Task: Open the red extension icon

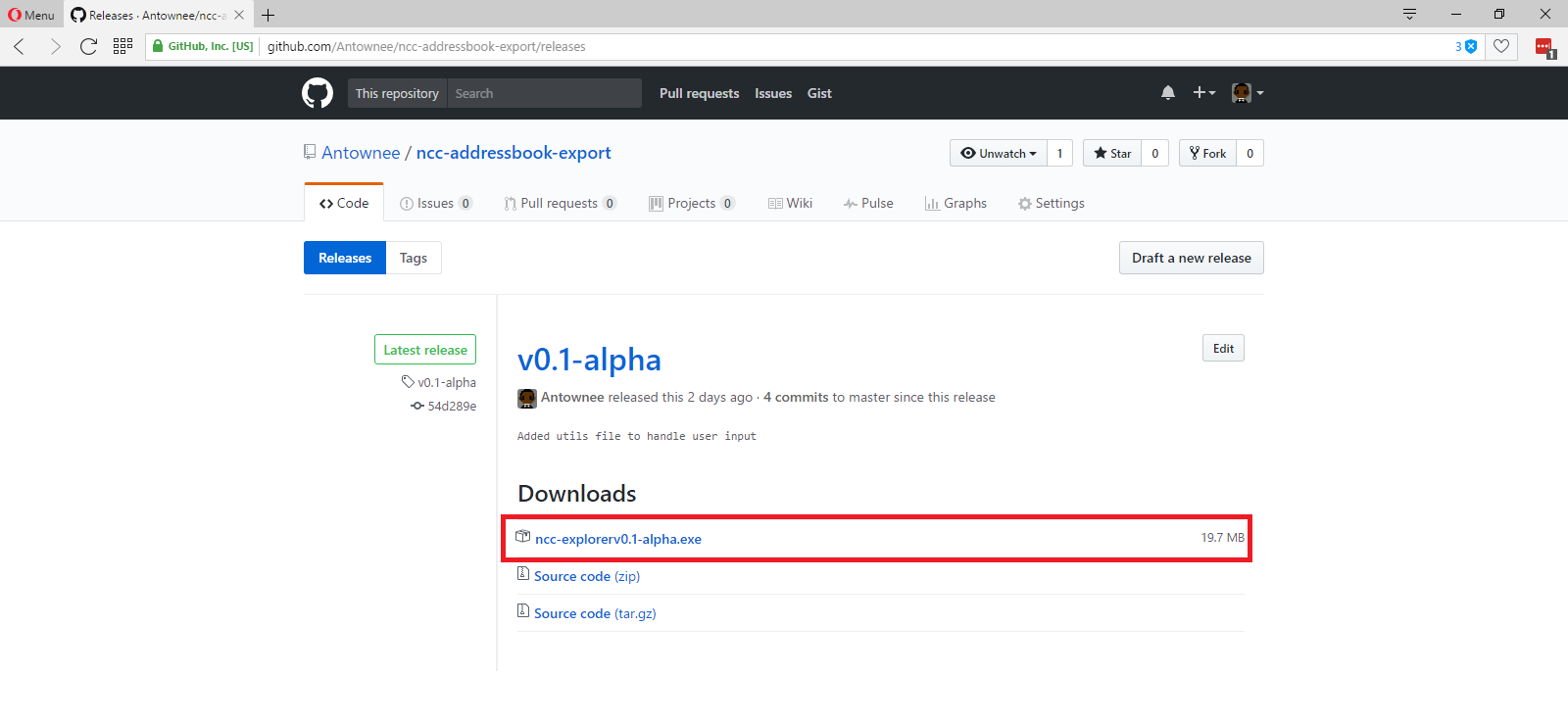Action: 1544,47
